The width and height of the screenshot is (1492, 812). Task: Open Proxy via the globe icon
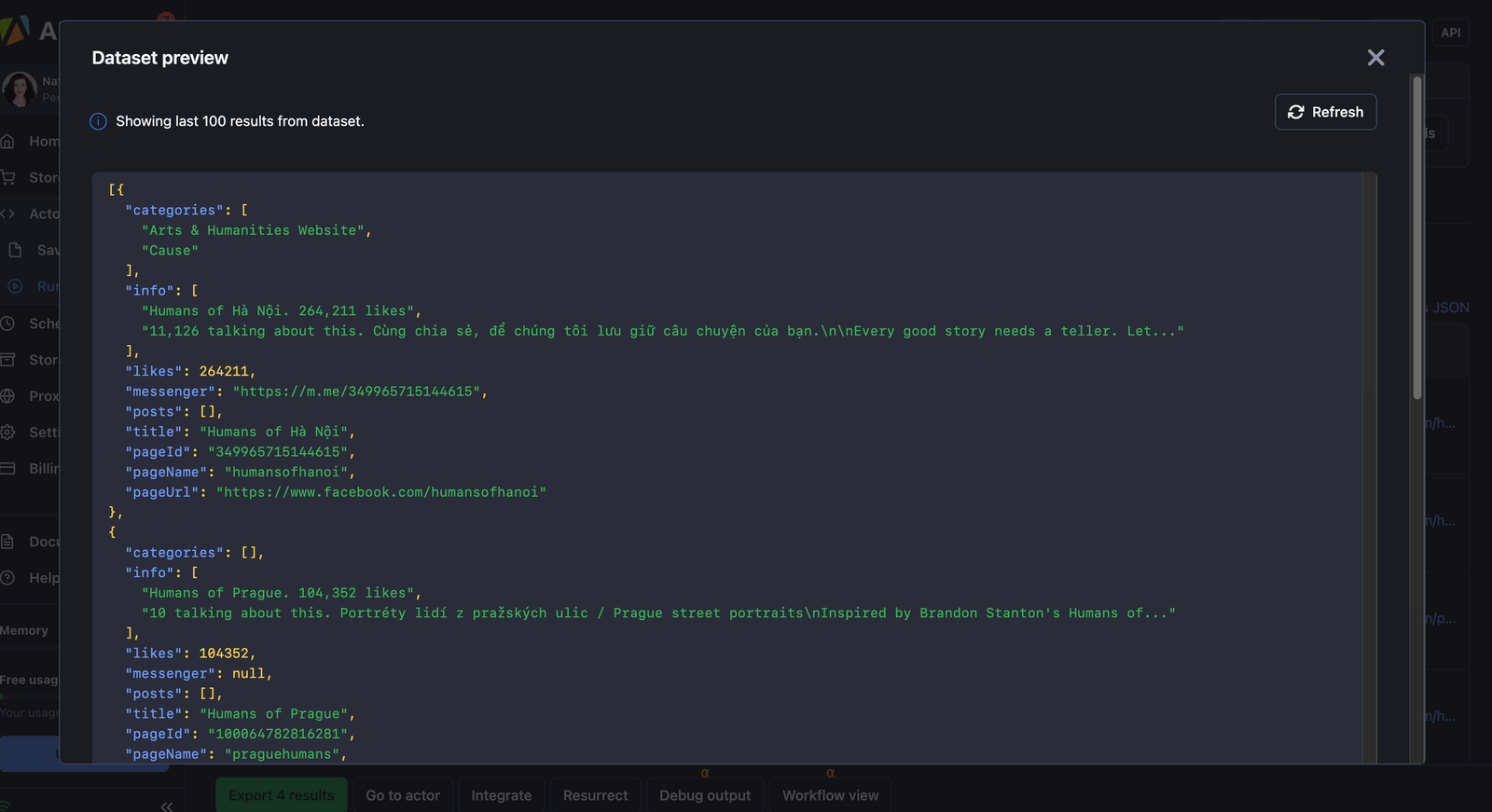[8, 396]
